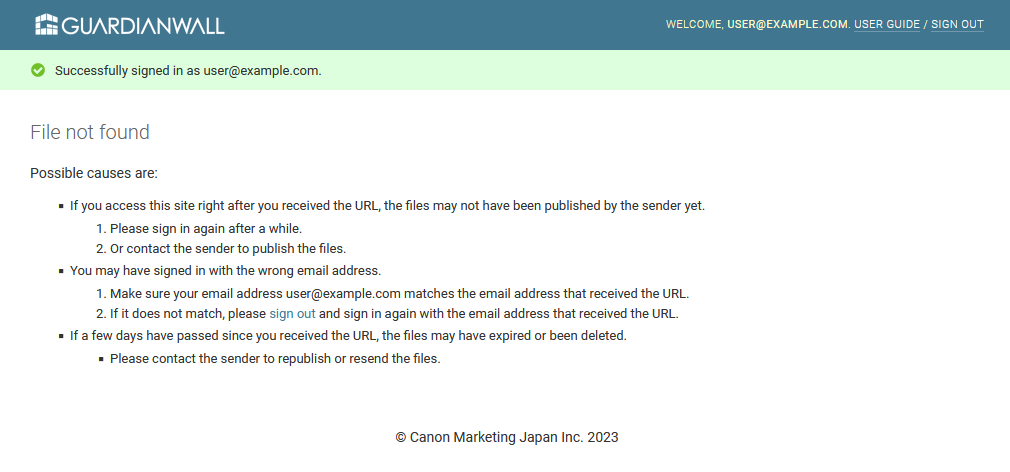
Task: Click the 'Make sure your email address' step
Action: pyautogui.click(x=399, y=293)
